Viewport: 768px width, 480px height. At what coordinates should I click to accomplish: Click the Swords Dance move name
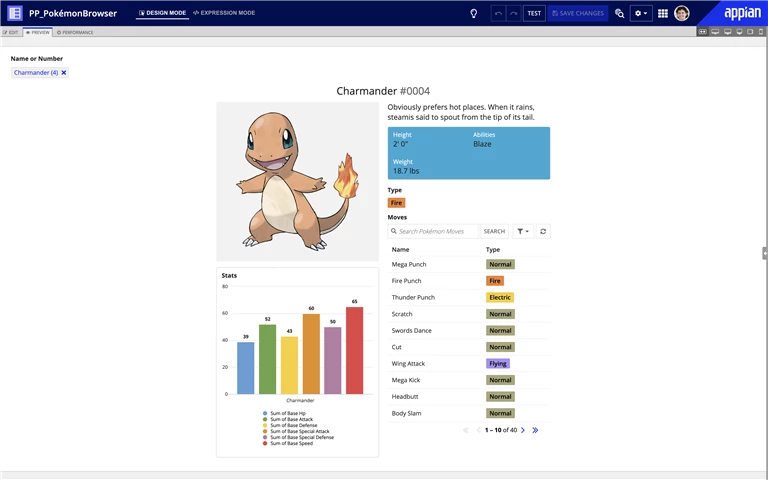pyautogui.click(x=411, y=331)
